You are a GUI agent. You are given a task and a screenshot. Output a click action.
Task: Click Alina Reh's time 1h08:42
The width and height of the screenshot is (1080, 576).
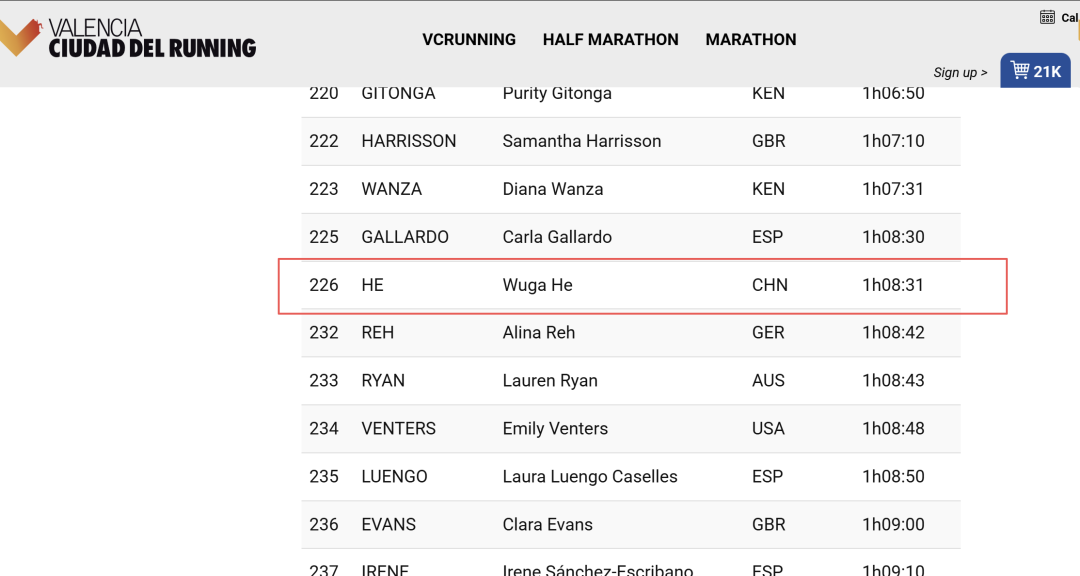893,333
